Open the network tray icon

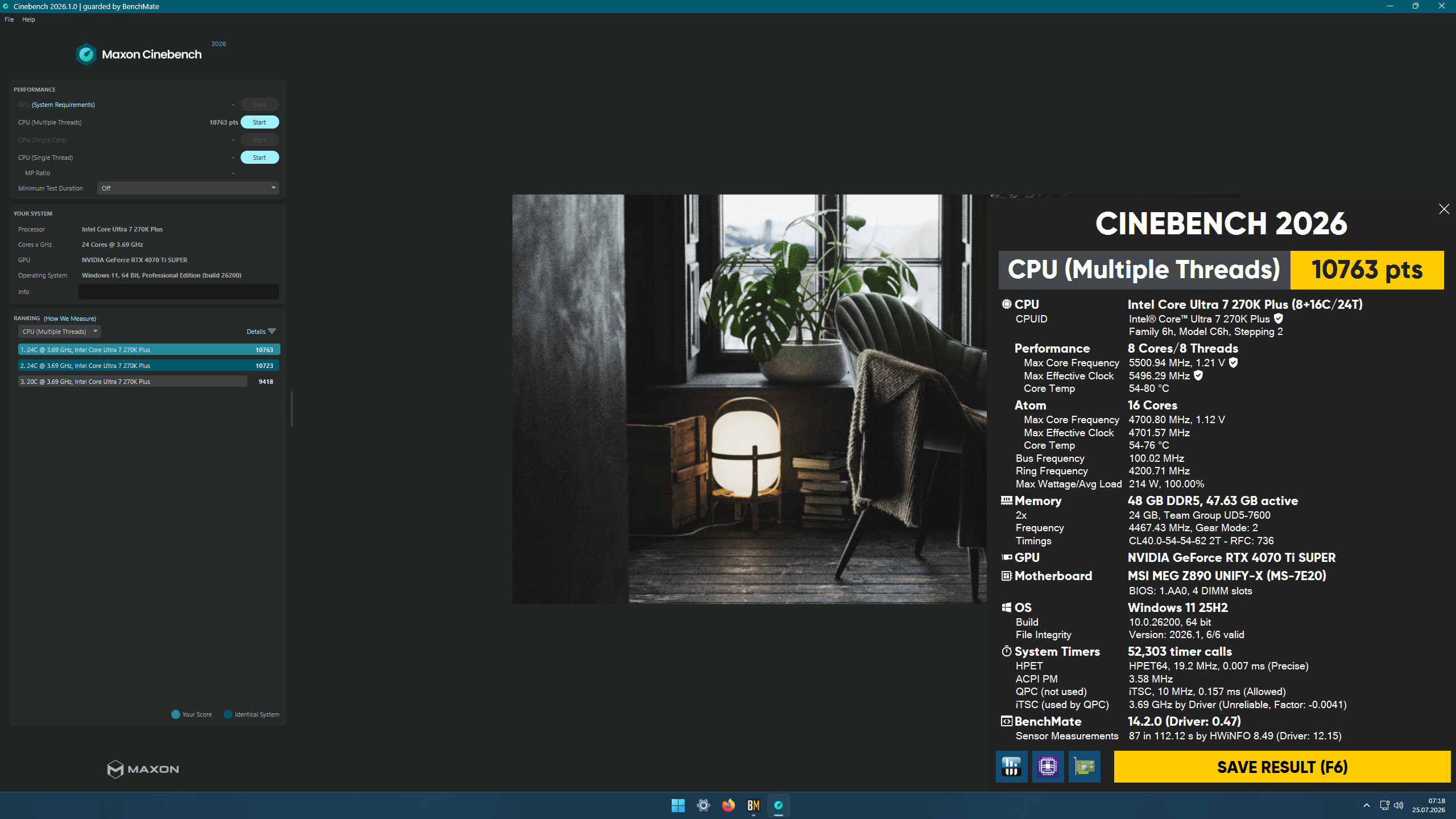[x=1384, y=805]
